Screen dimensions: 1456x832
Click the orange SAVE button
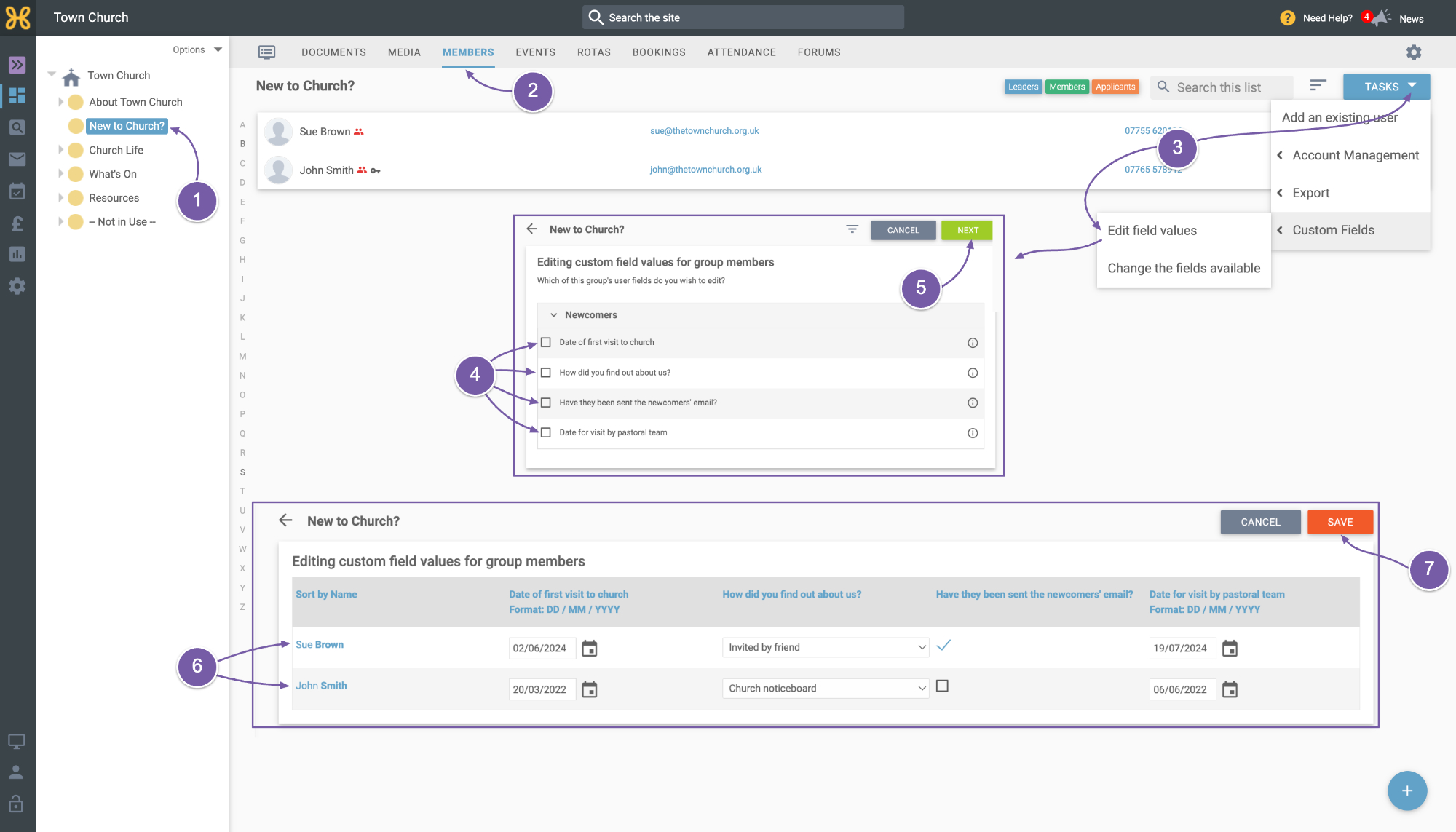tap(1340, 522)
